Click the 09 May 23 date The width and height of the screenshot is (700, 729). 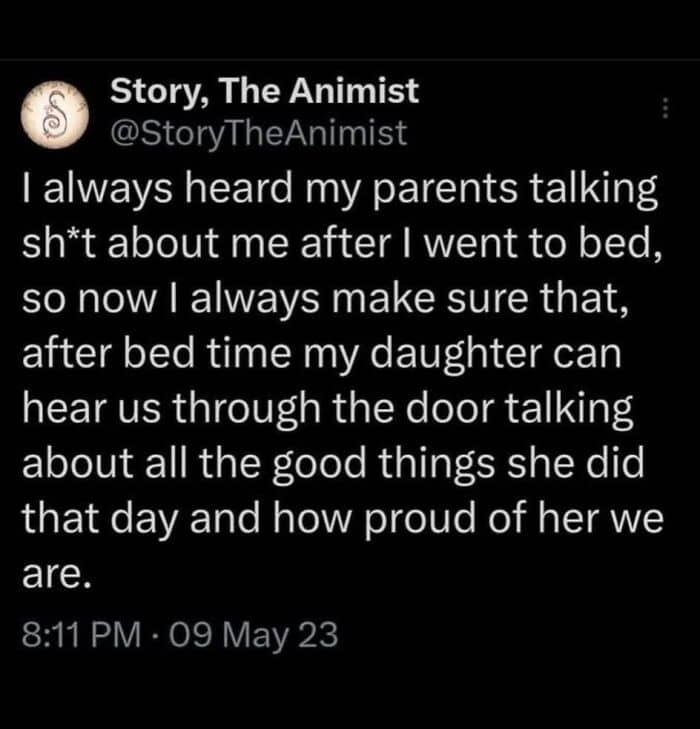click(253, 636)
